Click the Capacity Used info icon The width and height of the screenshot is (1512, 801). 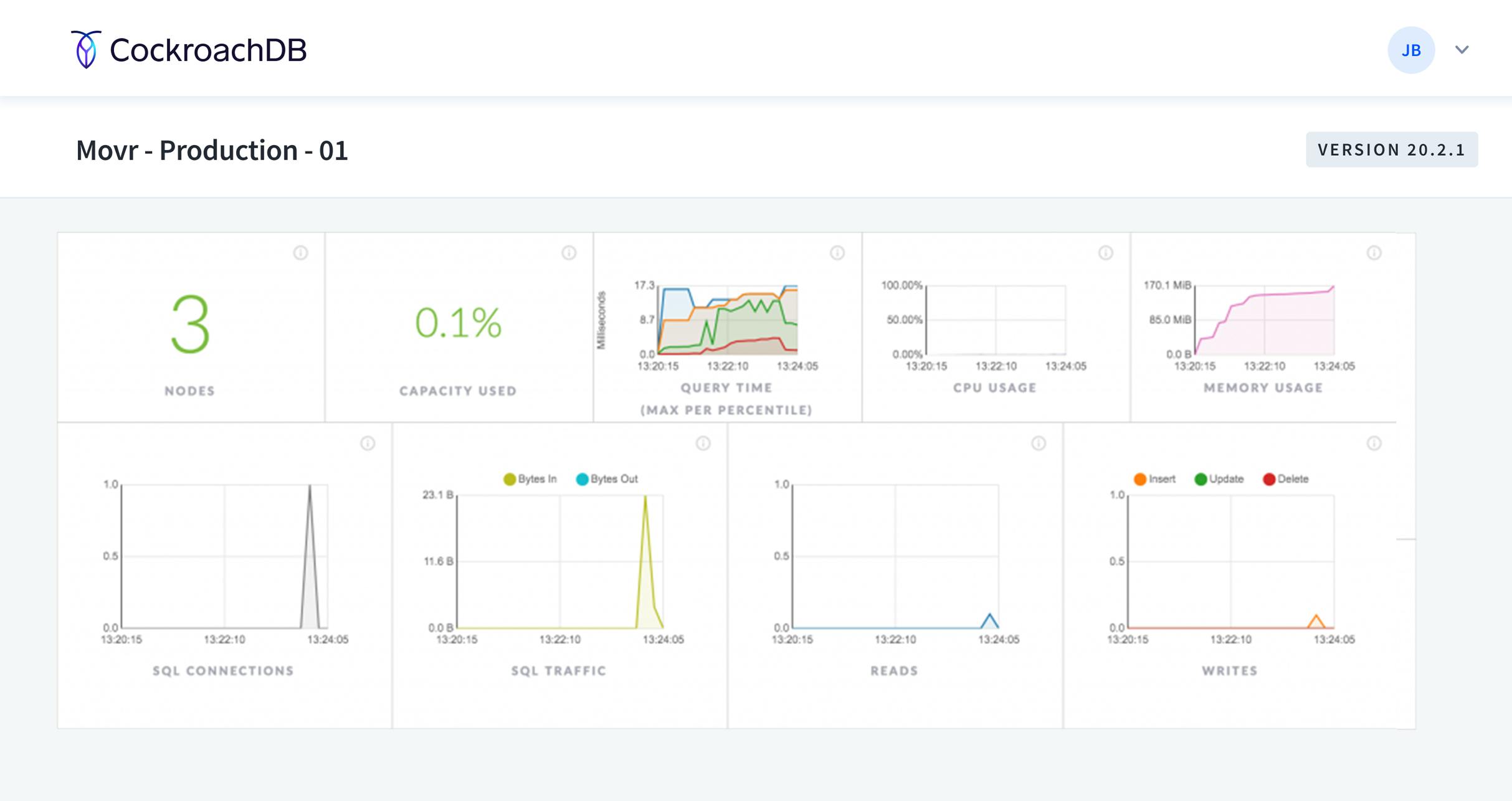569,253
